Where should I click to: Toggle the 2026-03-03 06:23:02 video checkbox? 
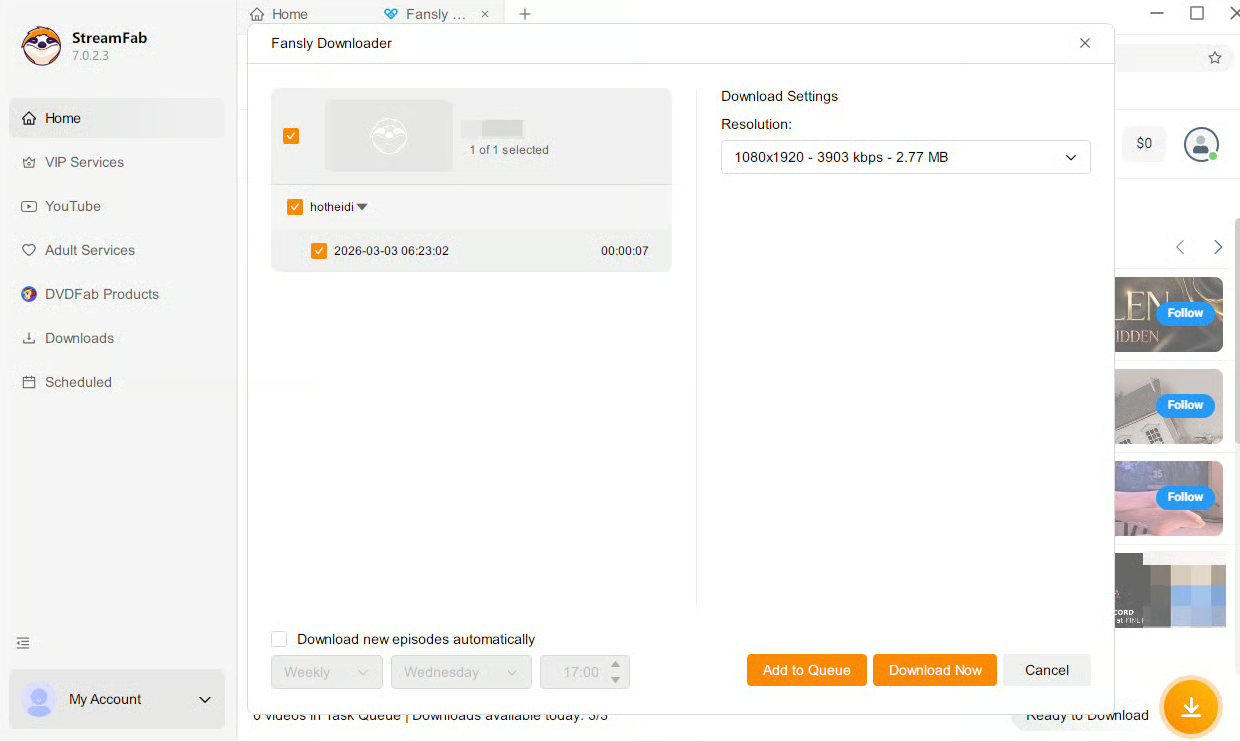click(319, 251)
